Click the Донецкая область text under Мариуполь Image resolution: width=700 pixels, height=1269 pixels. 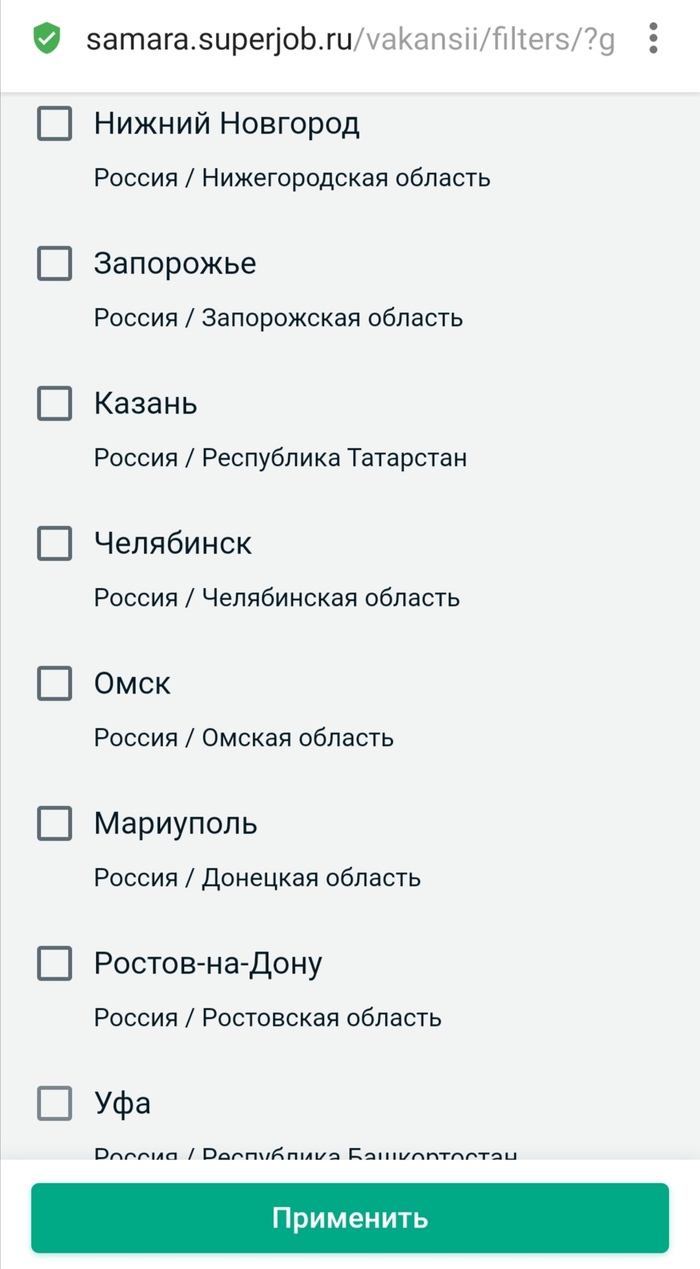pos(256,877)
